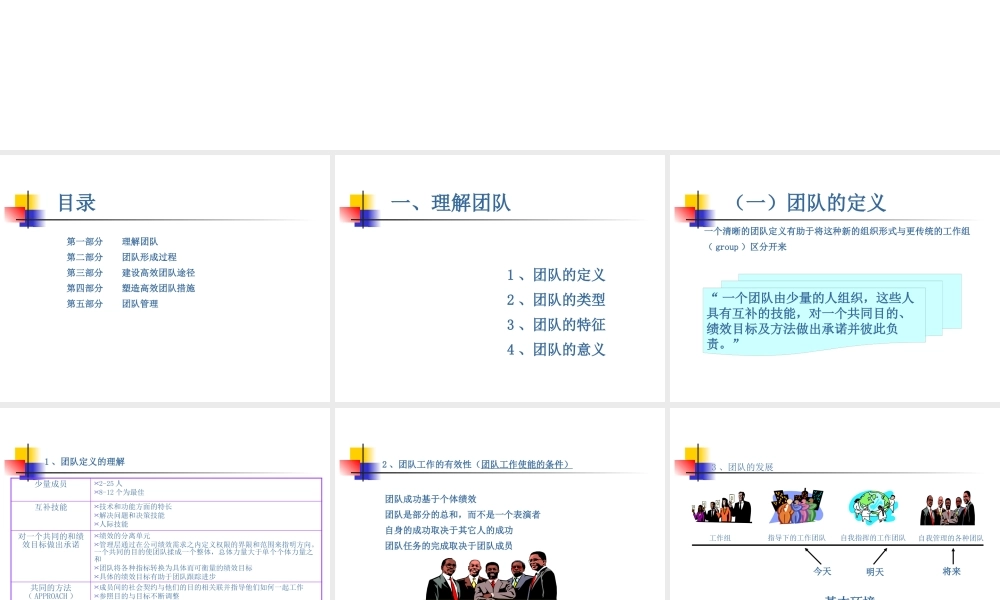Click the globe clipart above 自我指挥的工作团队
1000x600 pixels.
pos(872,507)
